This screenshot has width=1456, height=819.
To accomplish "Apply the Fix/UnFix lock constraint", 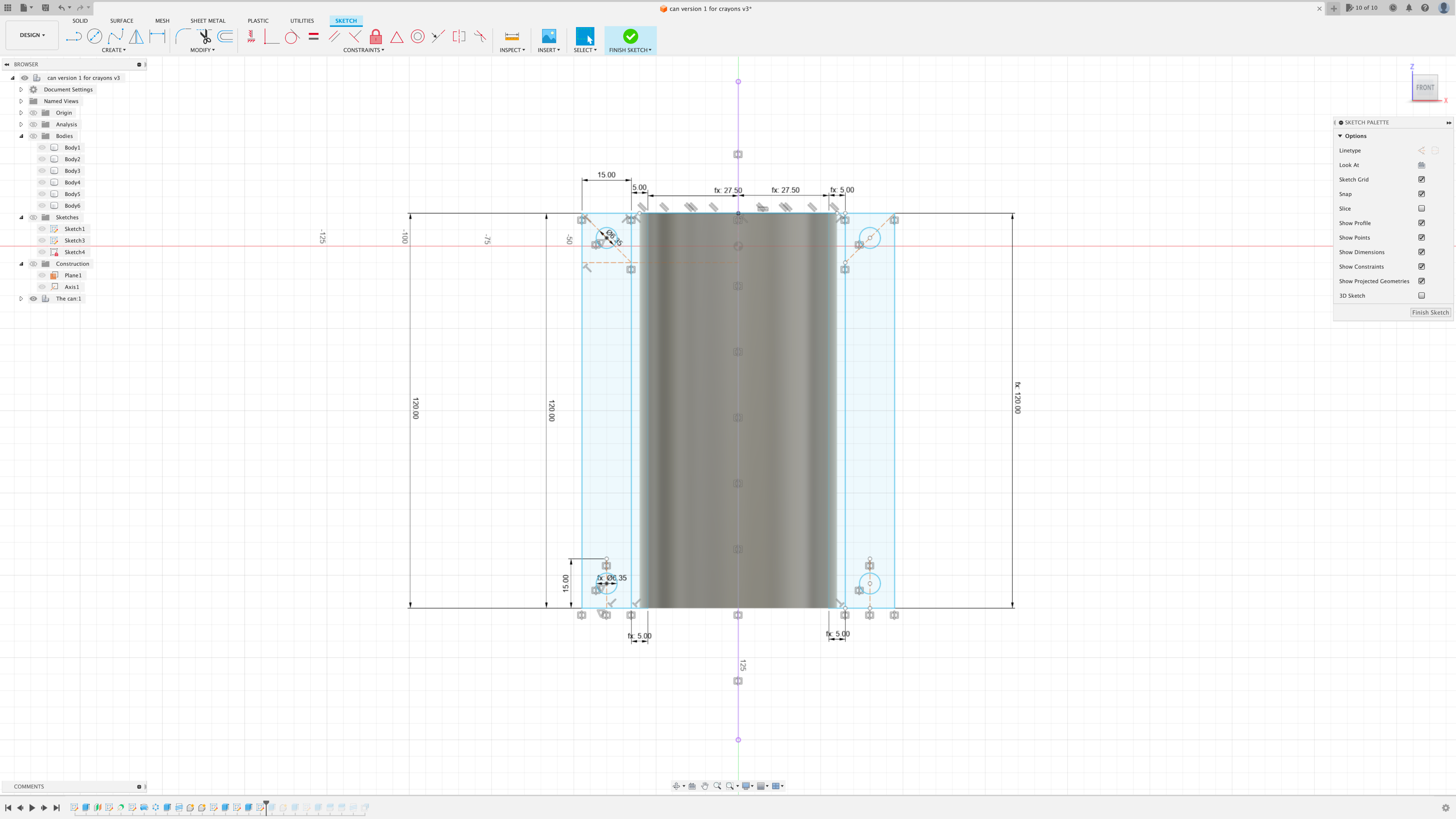I will 375,36.
